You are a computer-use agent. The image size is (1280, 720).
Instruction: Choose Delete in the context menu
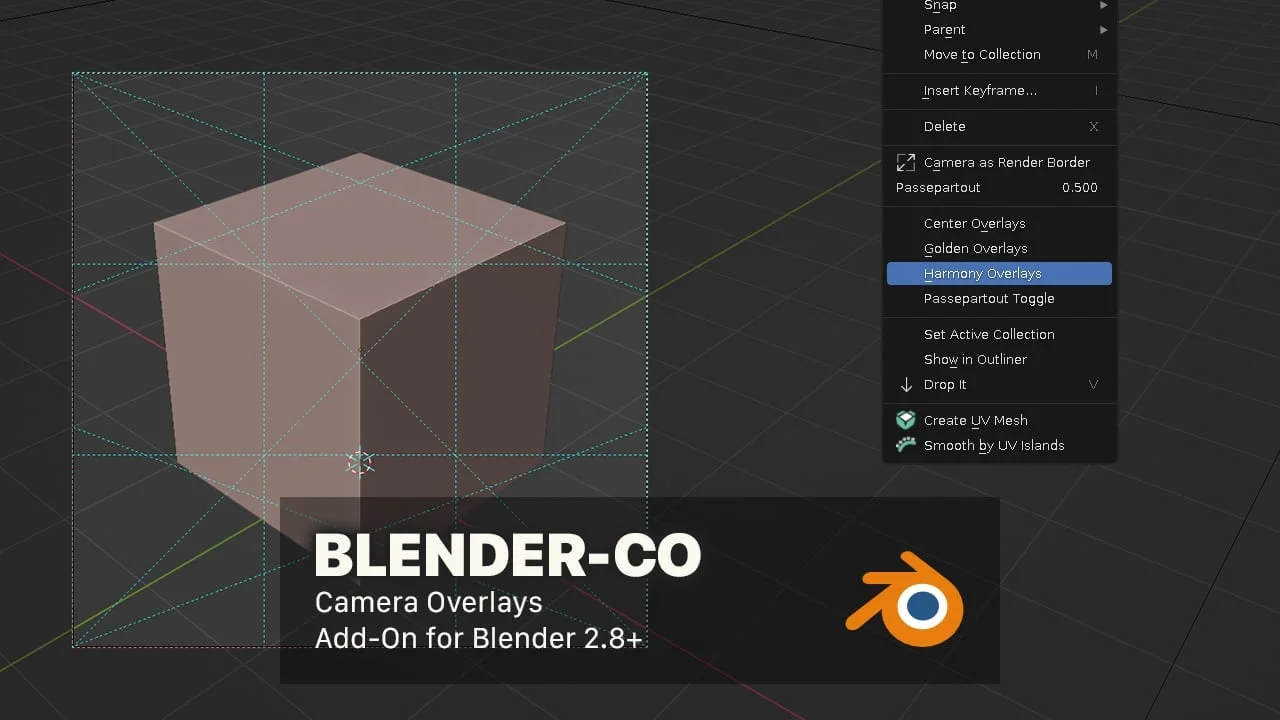coord(944,127)
